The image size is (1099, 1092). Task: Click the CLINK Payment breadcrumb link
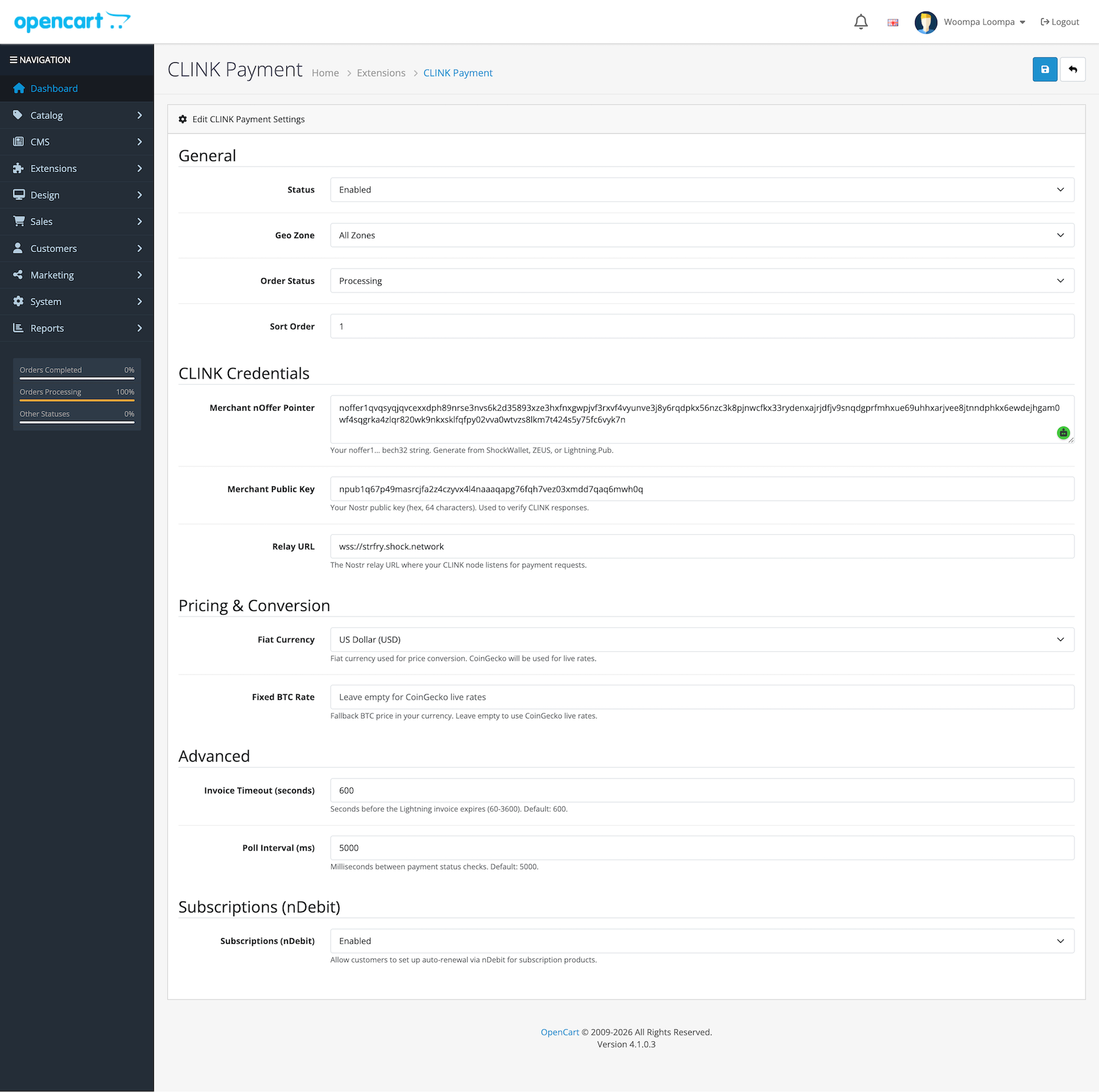(x=458, y=73)
